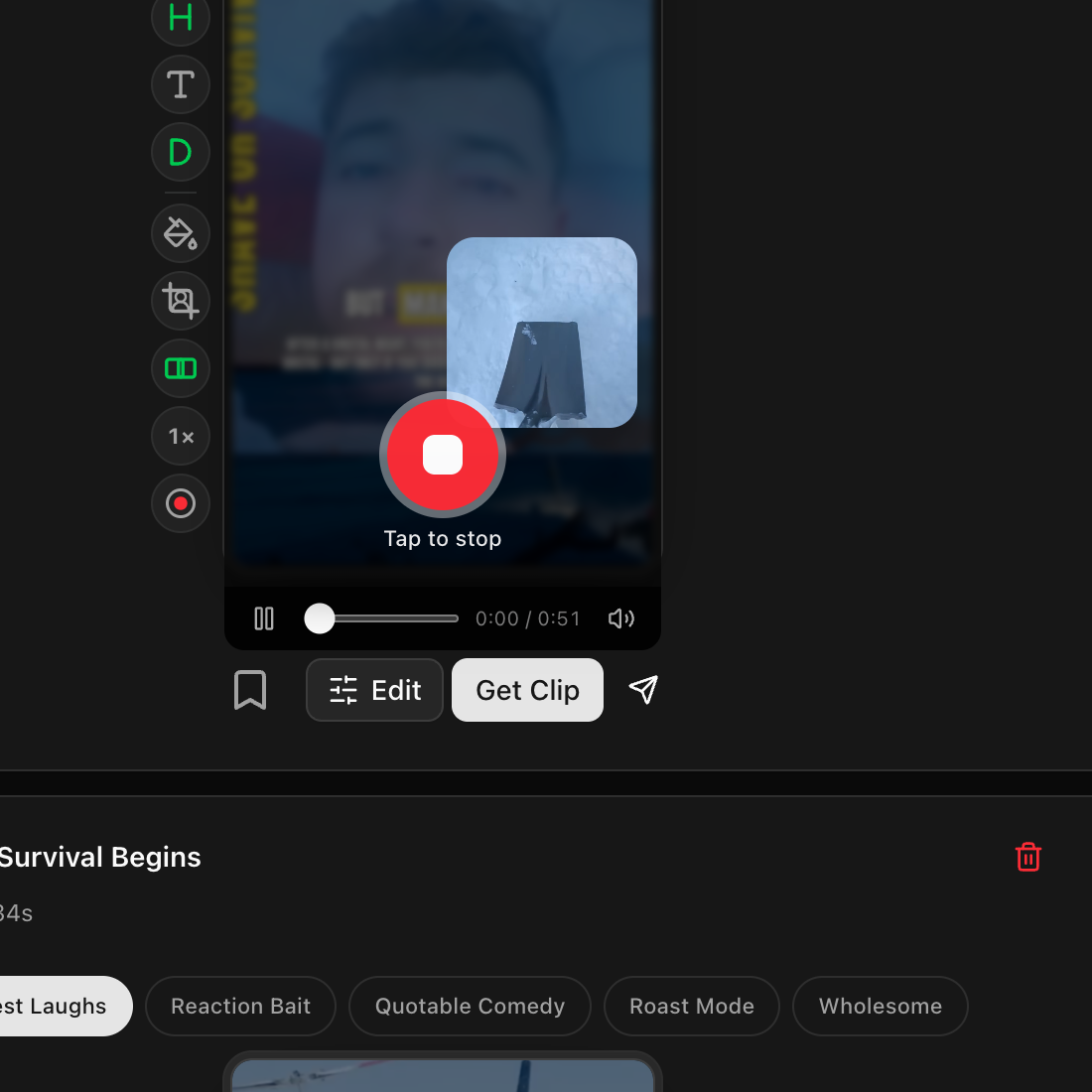Click the Survival Begins title
The image size is (1092, 1092).
coord(99,858)
